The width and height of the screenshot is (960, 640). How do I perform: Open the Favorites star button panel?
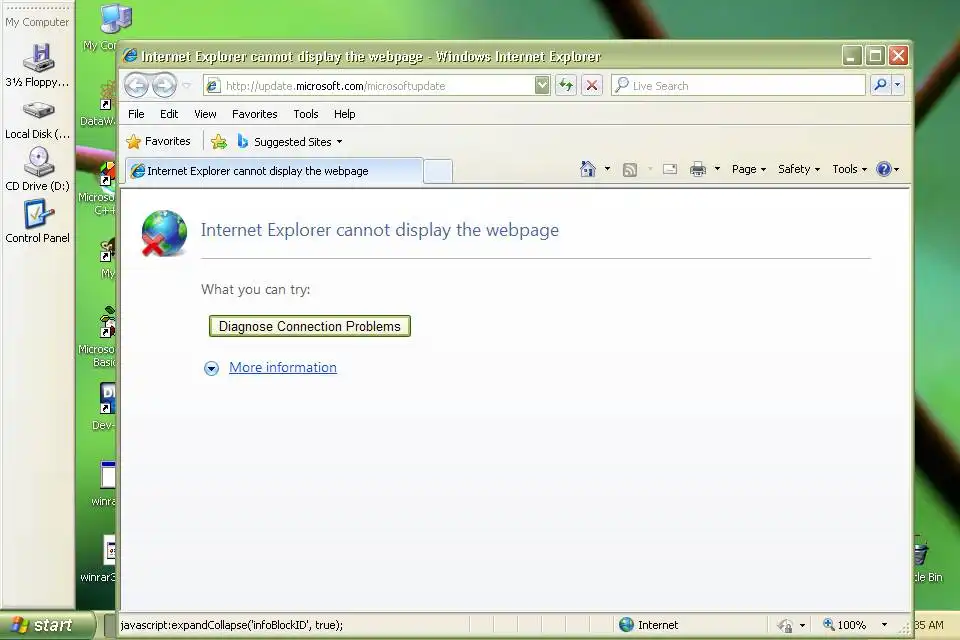[159, 141]
